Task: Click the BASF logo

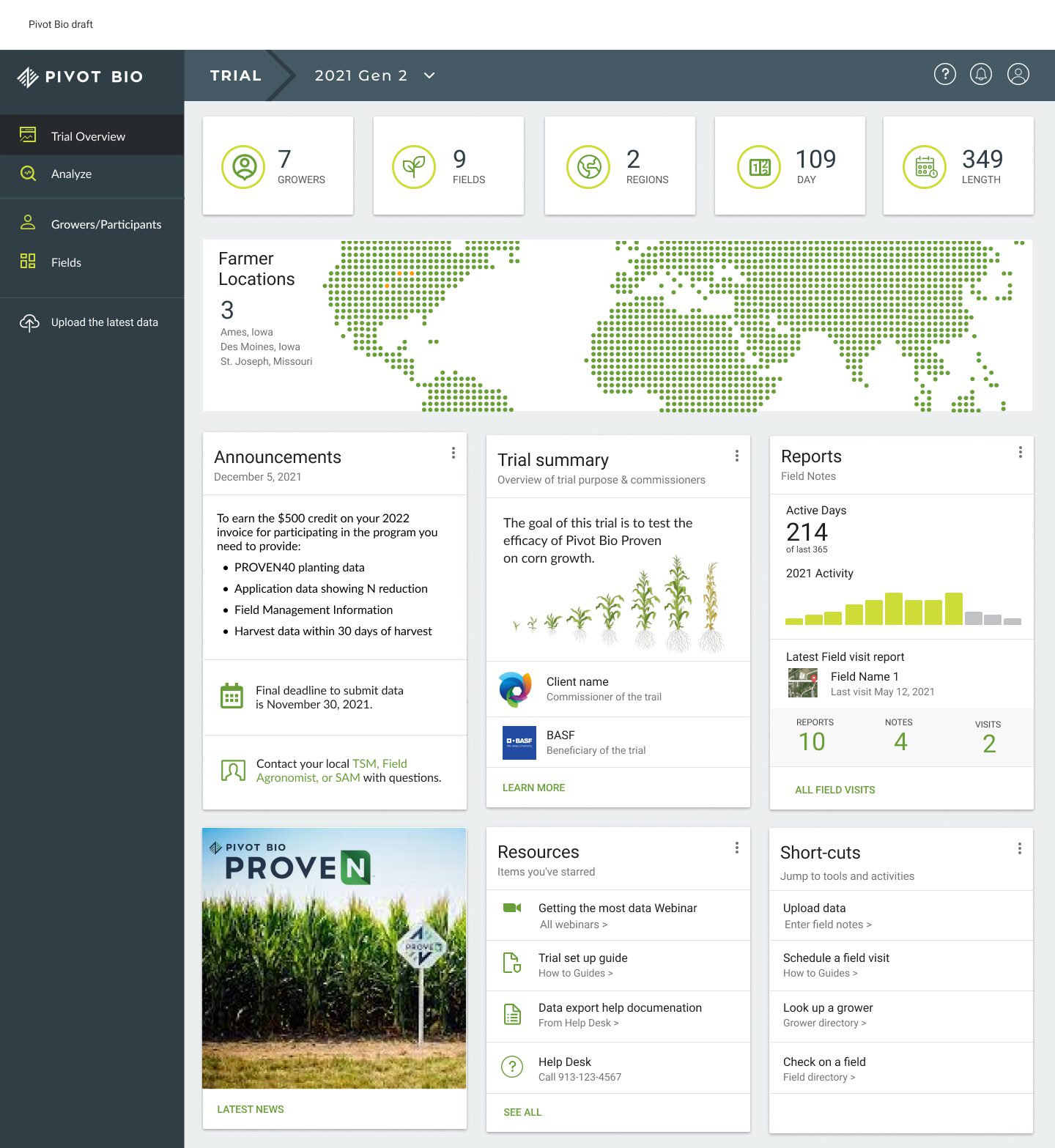Action: click(519, 742)
